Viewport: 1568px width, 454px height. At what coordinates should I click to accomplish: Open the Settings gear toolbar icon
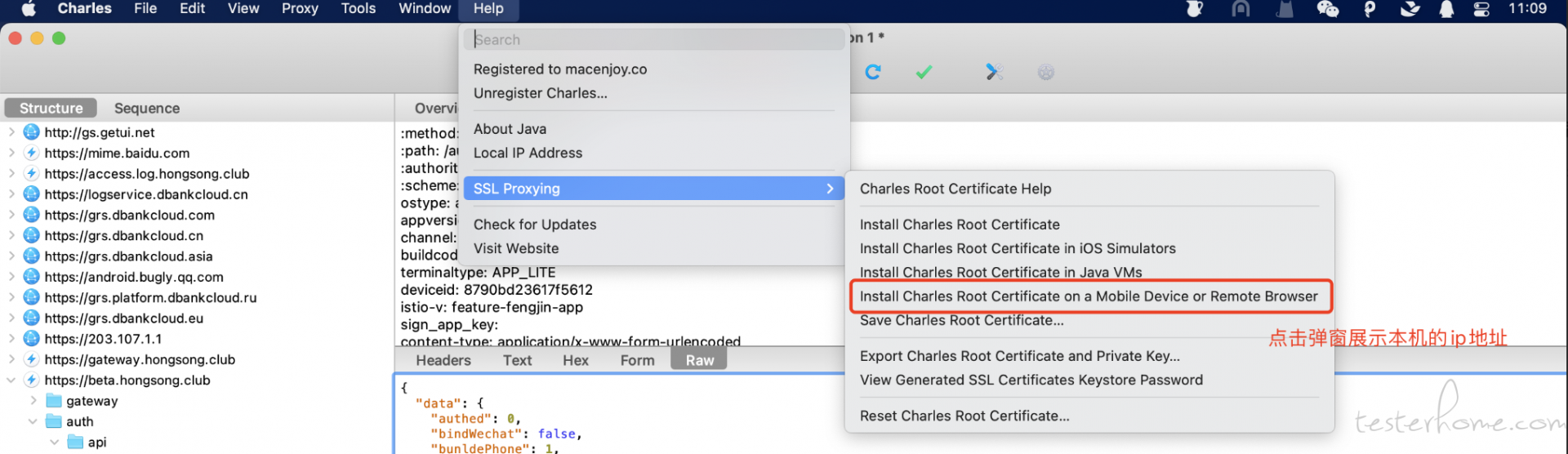(1045, 72)
